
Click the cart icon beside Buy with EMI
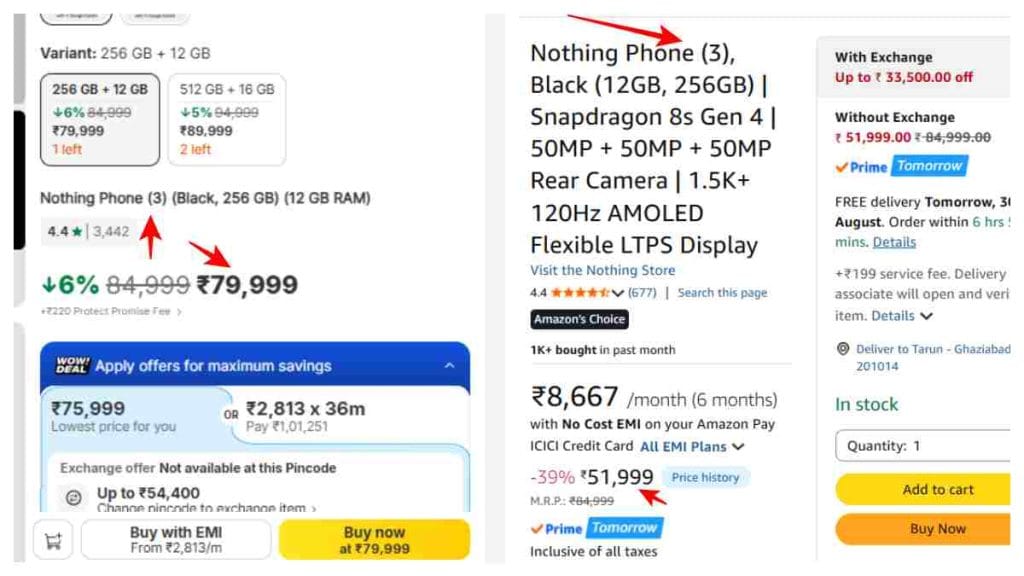(x=54, y=540)
